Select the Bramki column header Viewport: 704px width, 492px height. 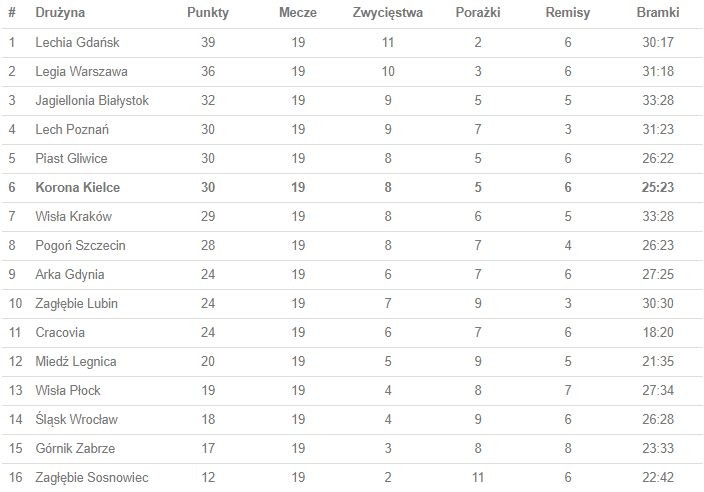click(x=658, y=13)
